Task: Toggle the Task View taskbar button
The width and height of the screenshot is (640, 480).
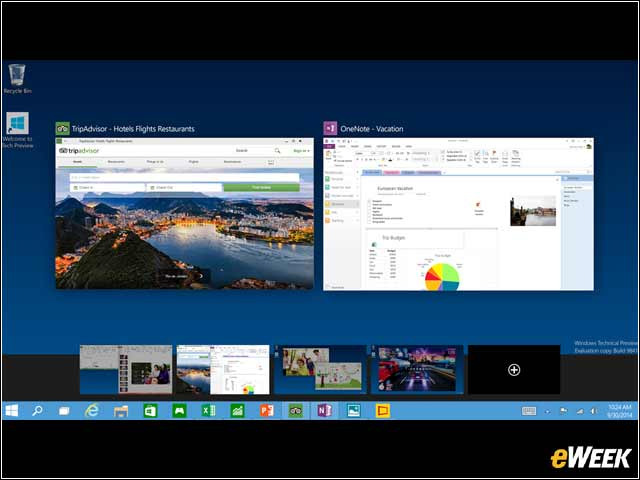Action: 64,411
